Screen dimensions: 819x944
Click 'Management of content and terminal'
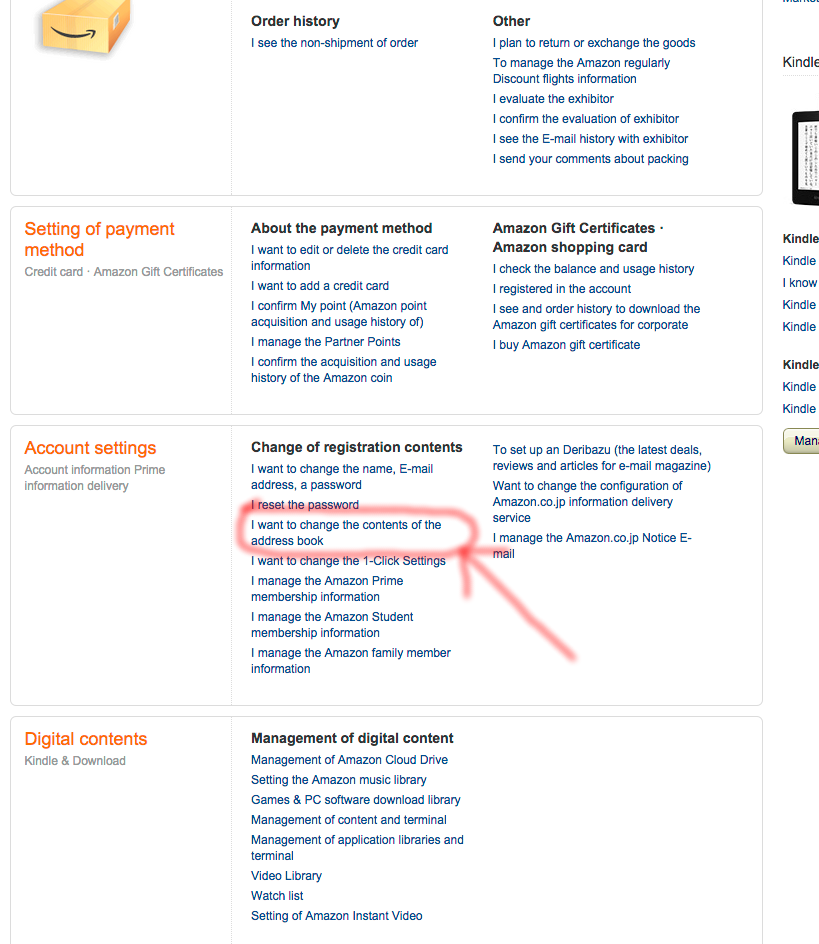coord(349,819)
